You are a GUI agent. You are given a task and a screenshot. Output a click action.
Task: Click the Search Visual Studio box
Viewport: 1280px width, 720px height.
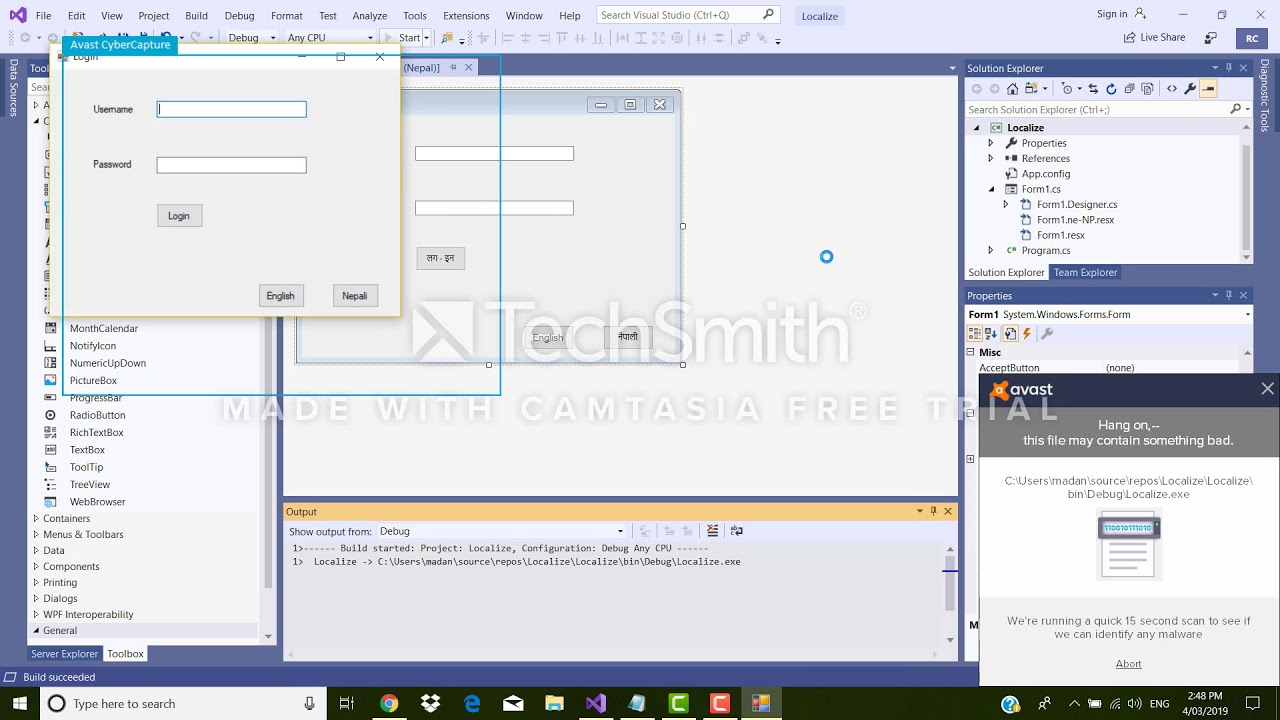687,15
